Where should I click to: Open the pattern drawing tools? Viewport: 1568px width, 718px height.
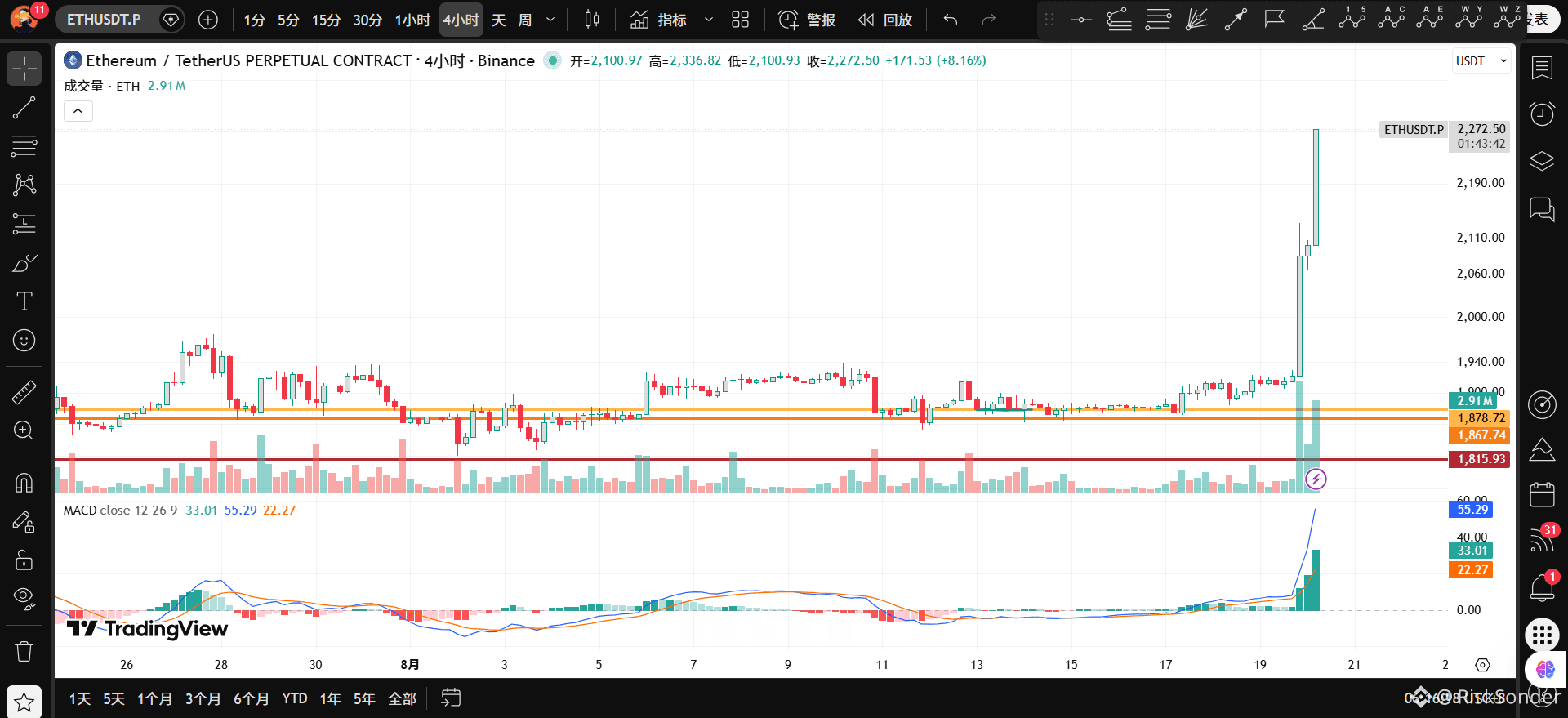(x=24, y=185)
